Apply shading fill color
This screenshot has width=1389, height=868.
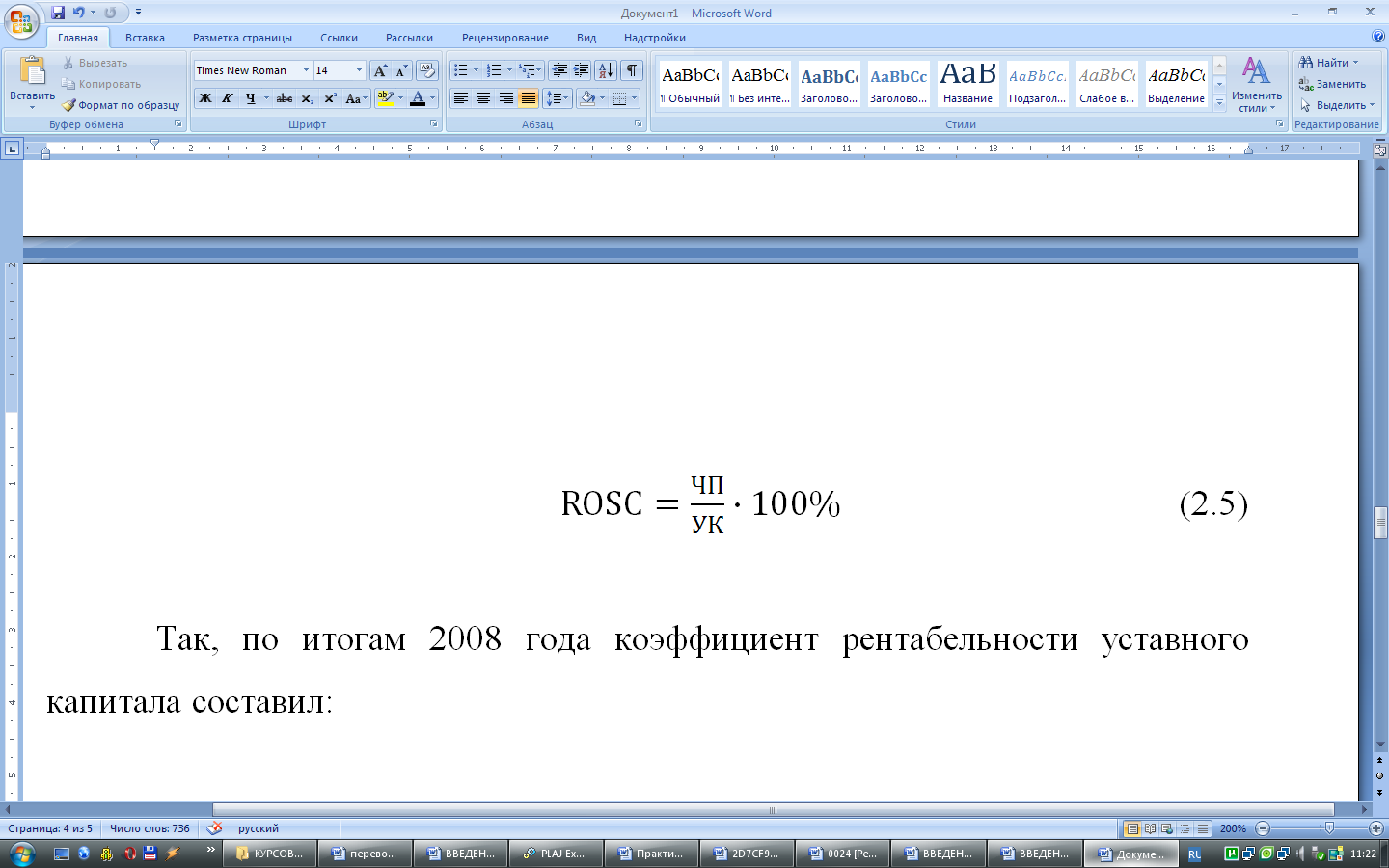[587, 98]
